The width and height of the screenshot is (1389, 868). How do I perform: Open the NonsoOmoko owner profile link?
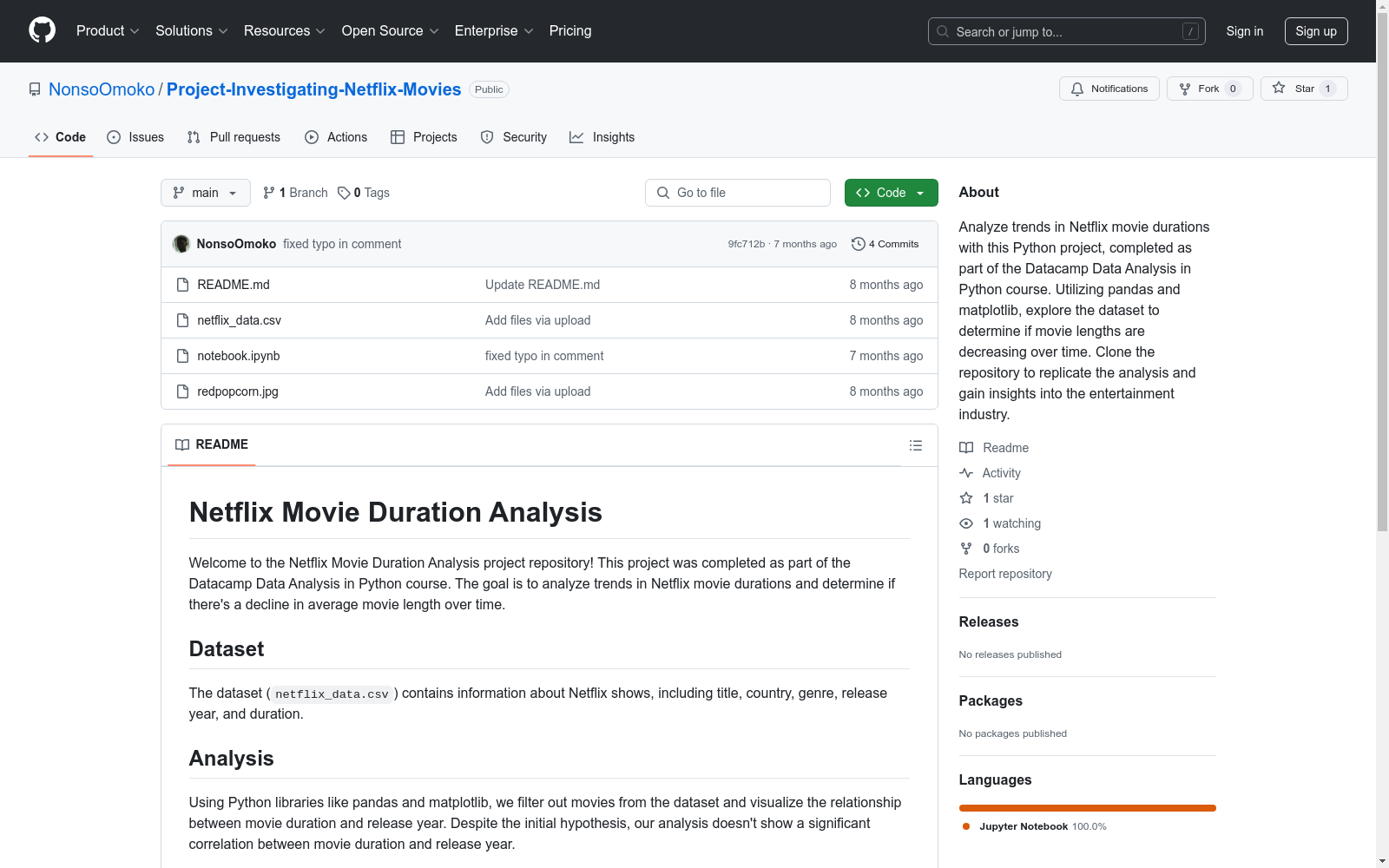tap(102, 89)
